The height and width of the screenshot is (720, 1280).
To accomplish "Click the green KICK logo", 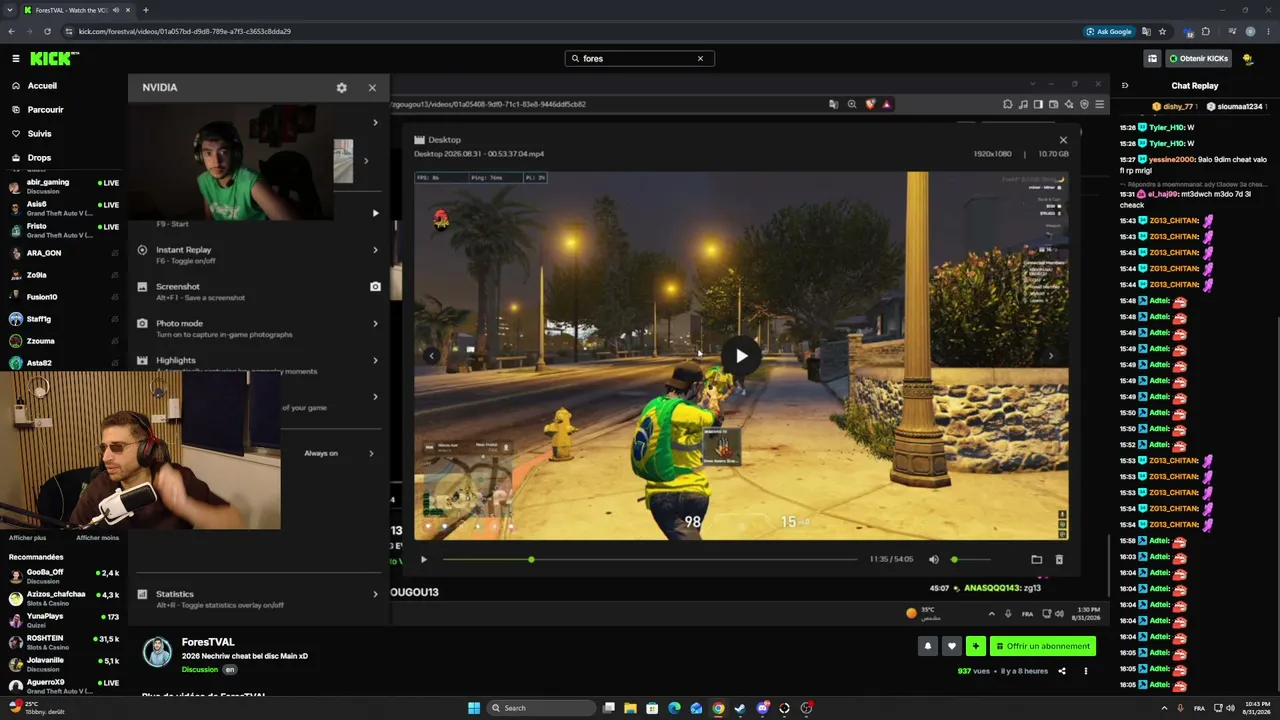I will pos(54,59).
